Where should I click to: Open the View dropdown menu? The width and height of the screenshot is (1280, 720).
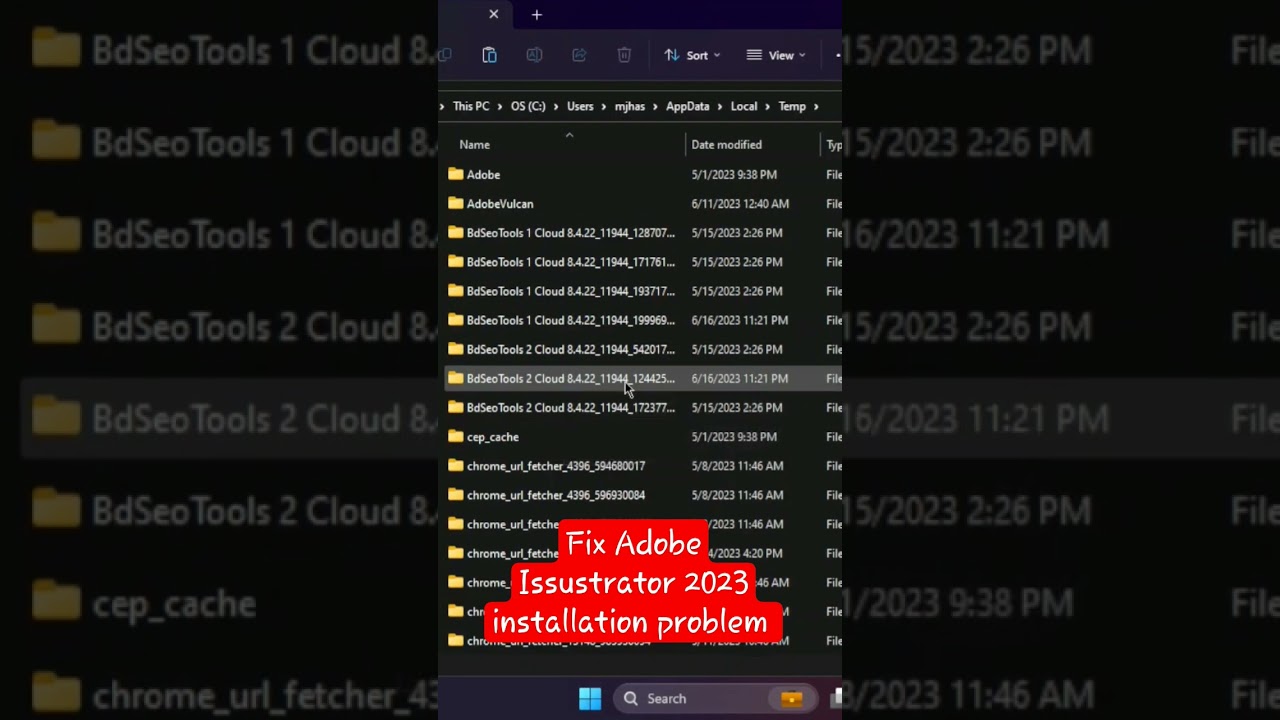[776, 55]
